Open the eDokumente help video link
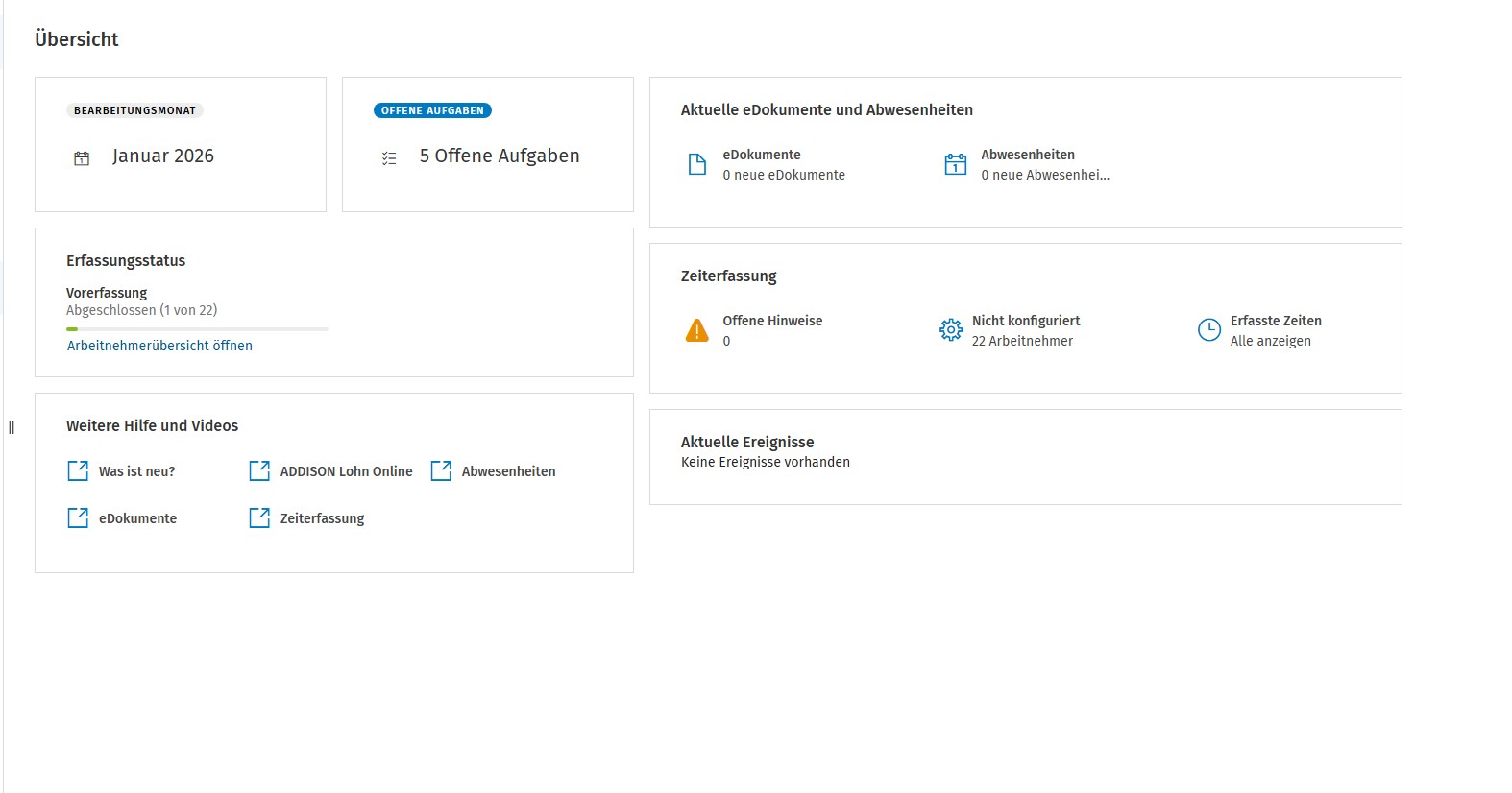 (138, 518)
